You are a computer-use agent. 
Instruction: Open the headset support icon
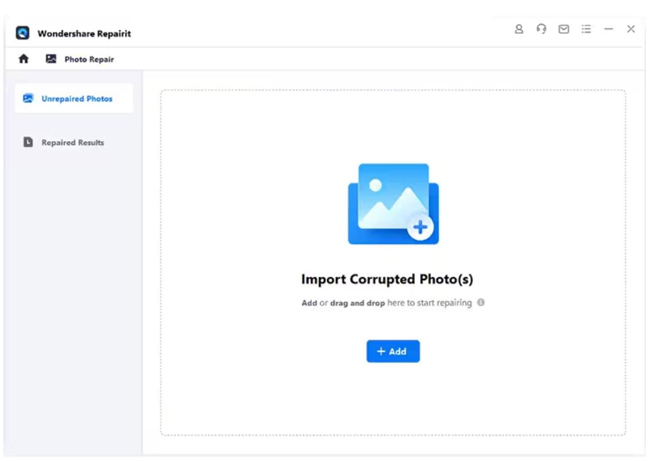[x=541, y=29]
